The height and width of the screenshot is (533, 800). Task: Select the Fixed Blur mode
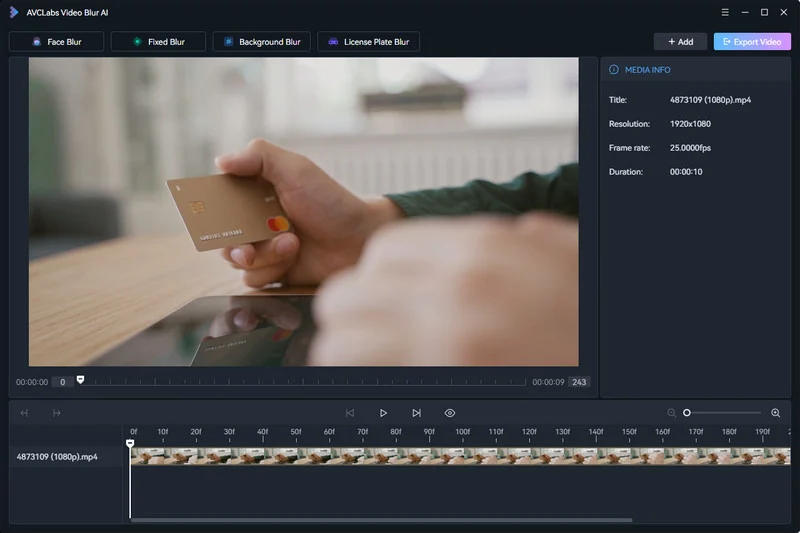point(158,42)
